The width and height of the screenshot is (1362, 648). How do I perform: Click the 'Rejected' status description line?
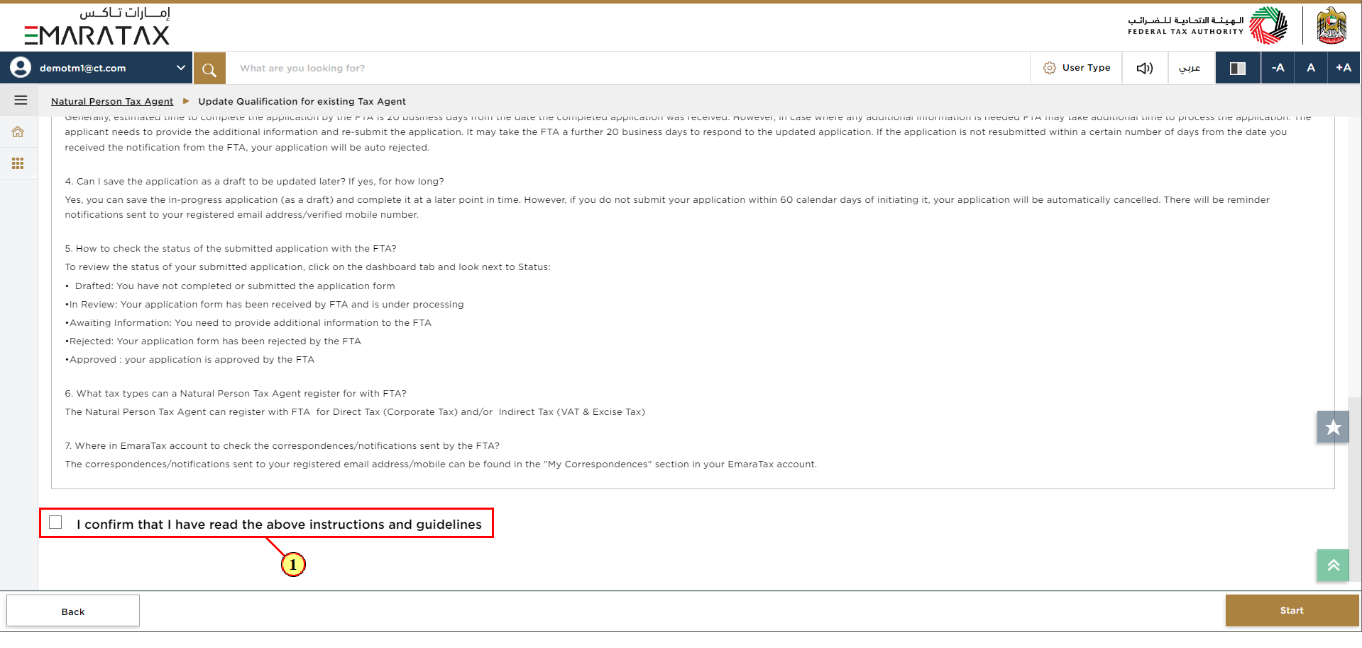pos(213,341)
